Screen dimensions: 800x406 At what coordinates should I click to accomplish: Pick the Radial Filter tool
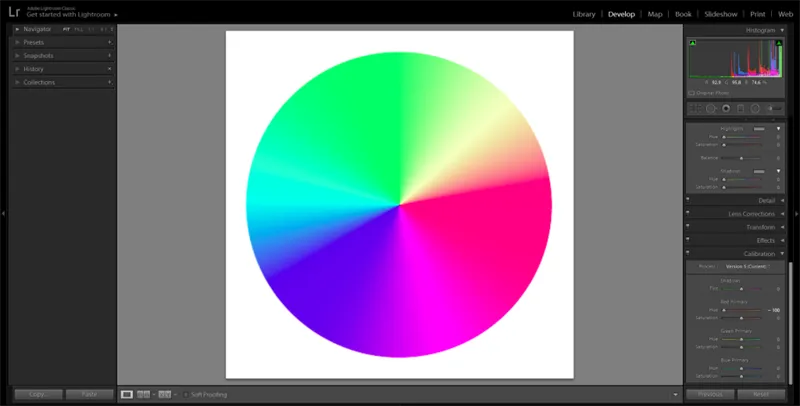tap(755, 108)
